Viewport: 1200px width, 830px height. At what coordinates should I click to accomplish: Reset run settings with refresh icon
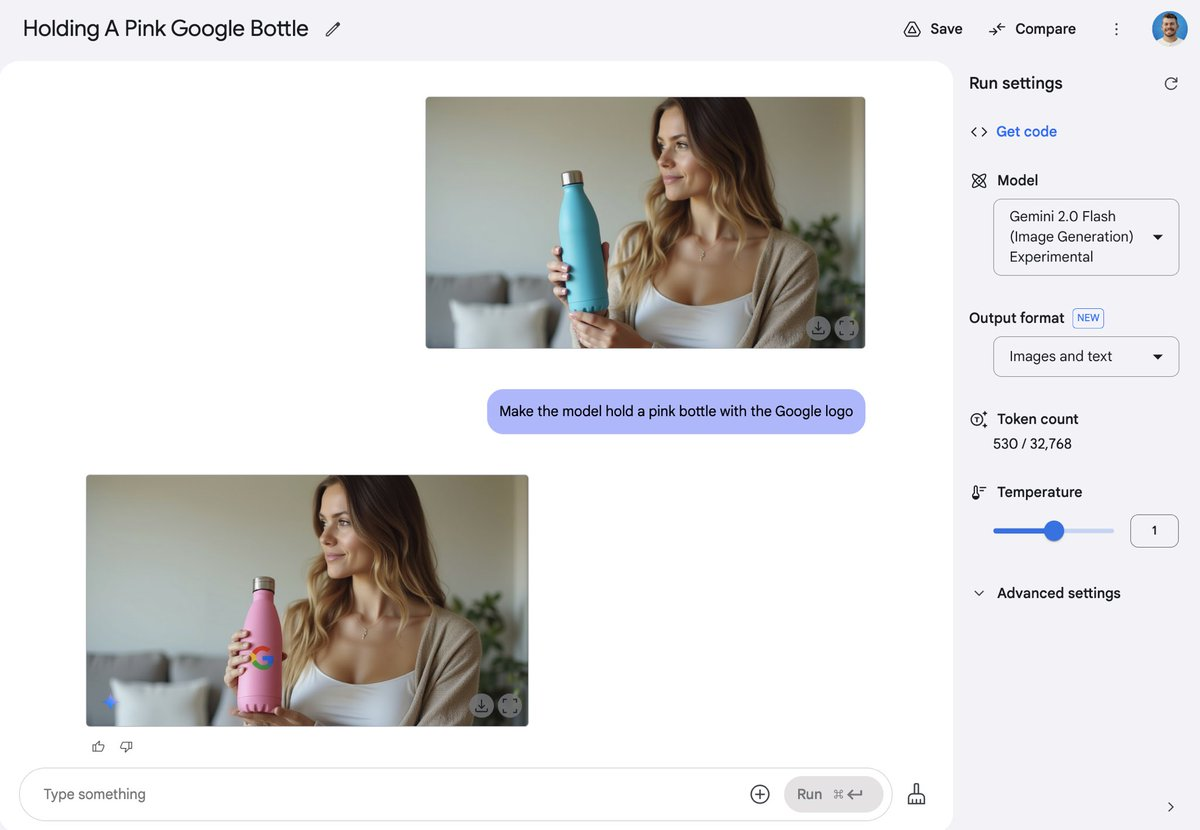point(1171,84)
